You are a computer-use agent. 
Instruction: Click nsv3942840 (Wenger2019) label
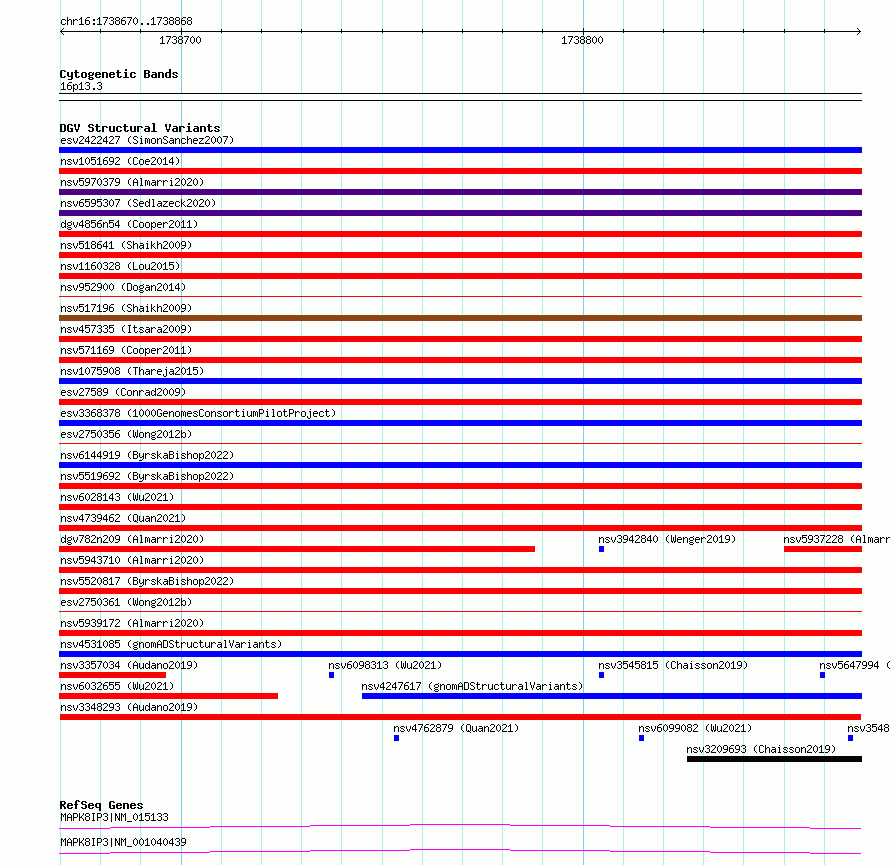click(x=667, y=539)
